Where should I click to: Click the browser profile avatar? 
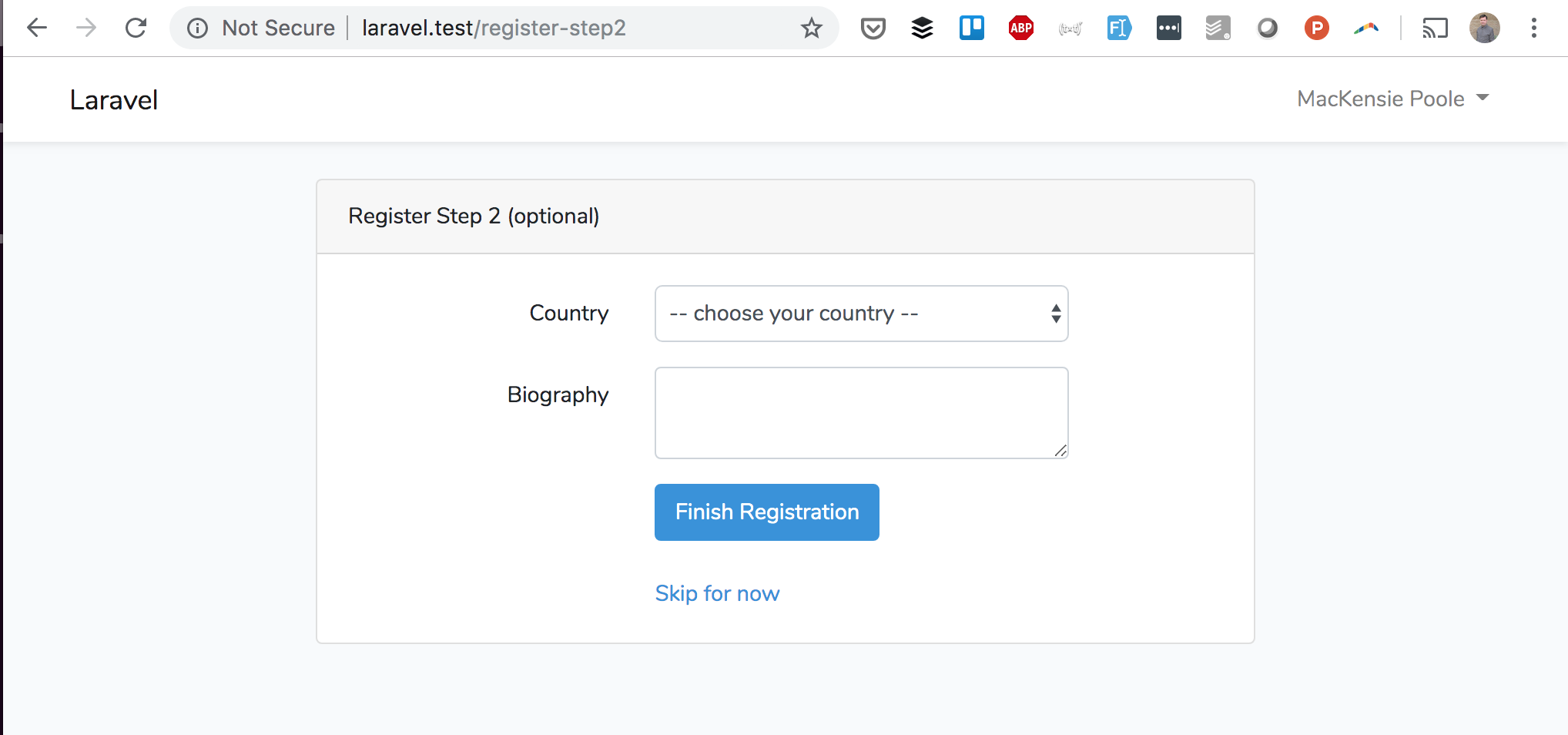tap(1484, 28)
